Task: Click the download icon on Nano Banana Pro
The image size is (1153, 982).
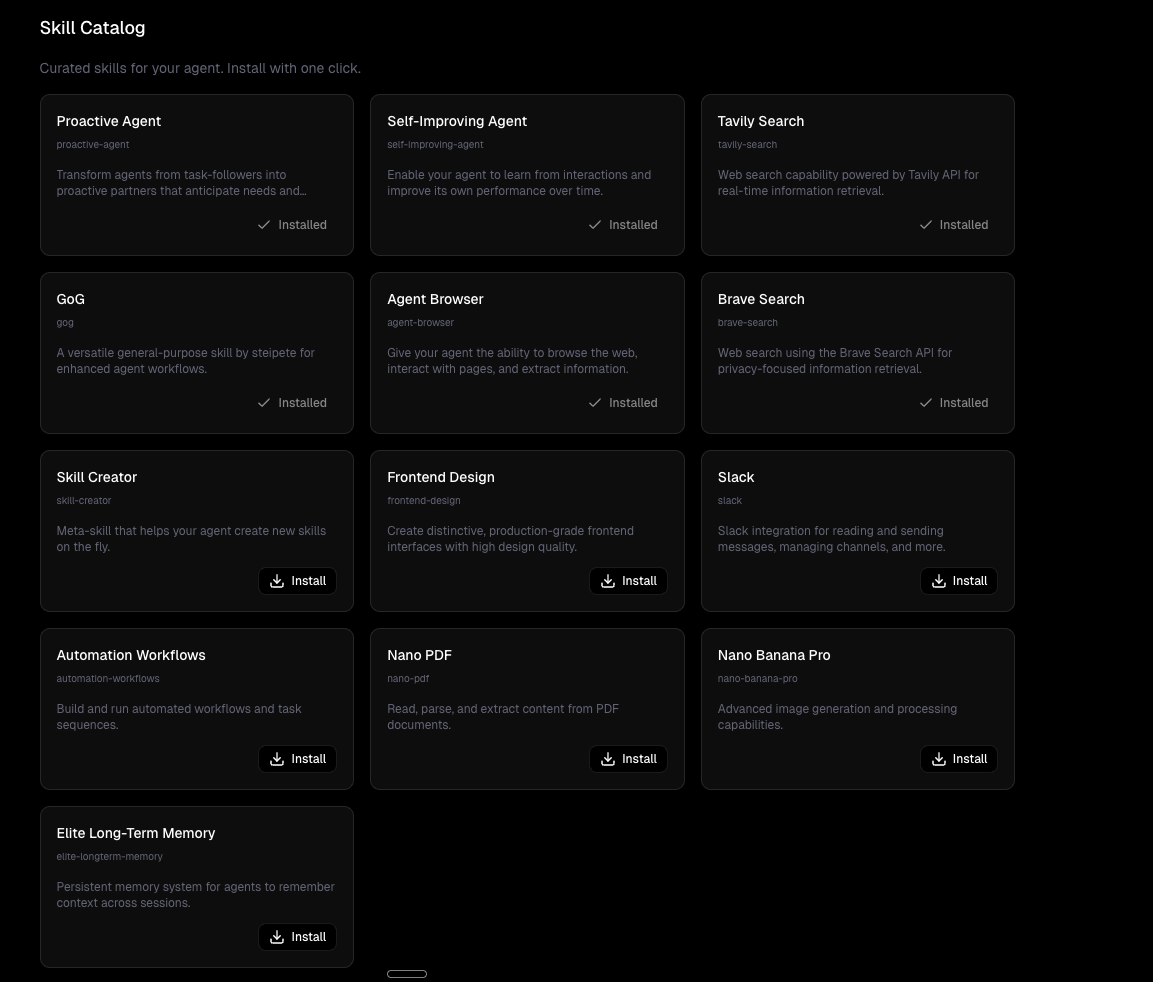Action: (x=939, y=759)
